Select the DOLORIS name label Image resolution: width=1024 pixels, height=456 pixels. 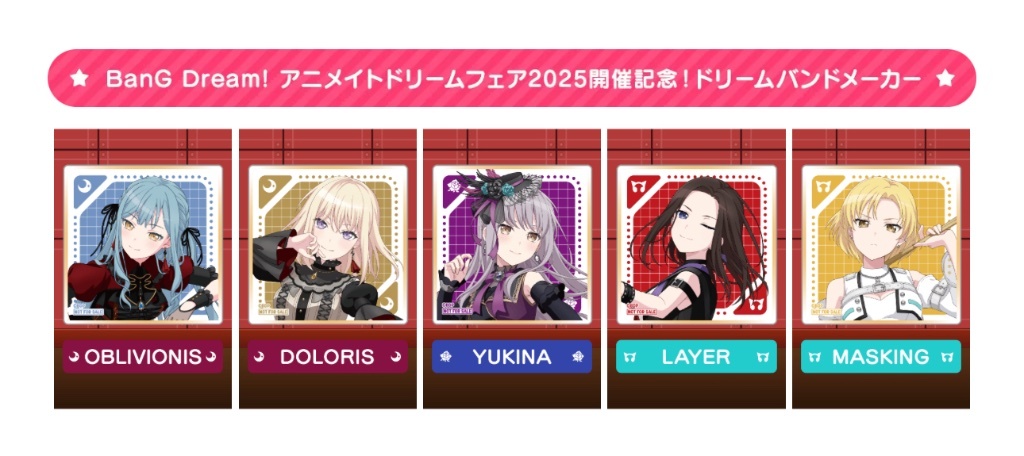pos(327,357)
